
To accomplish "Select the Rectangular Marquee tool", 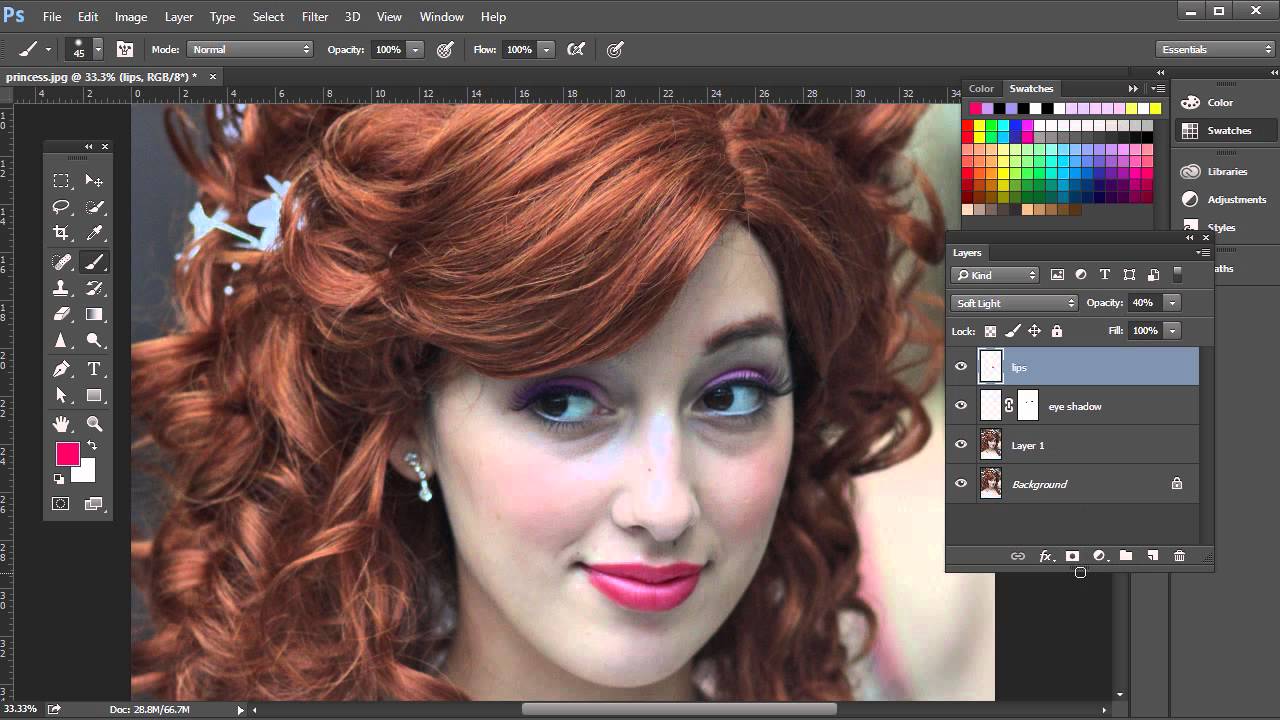I will [x=62, y=181].
